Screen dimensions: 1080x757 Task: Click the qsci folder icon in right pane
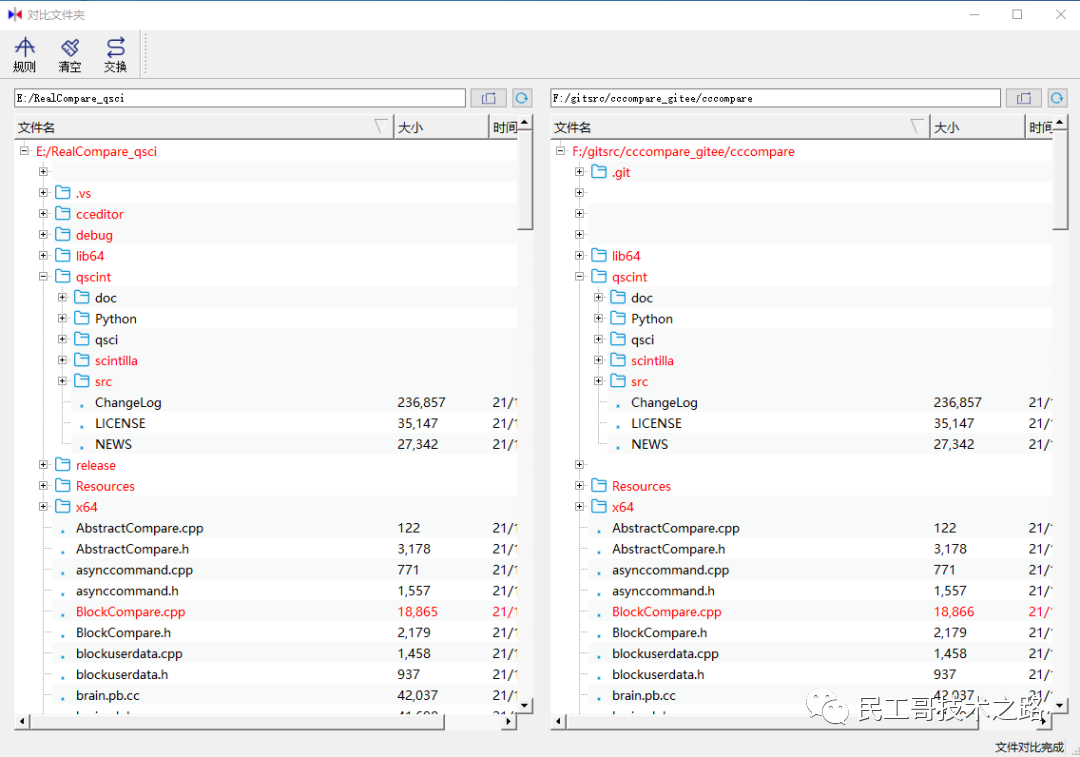click(619, 340)
